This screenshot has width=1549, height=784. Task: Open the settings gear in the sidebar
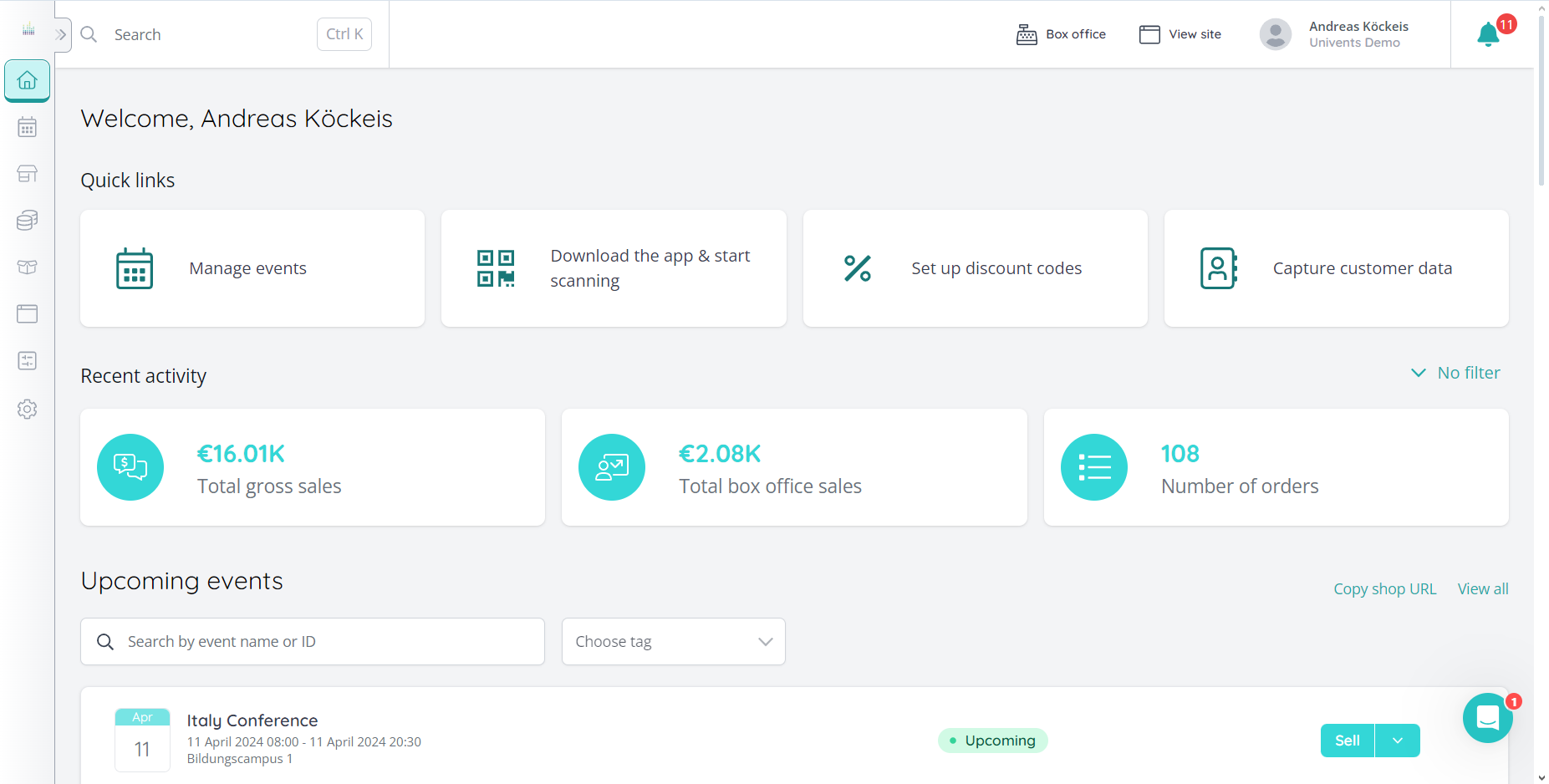click(x=27, y=409)
